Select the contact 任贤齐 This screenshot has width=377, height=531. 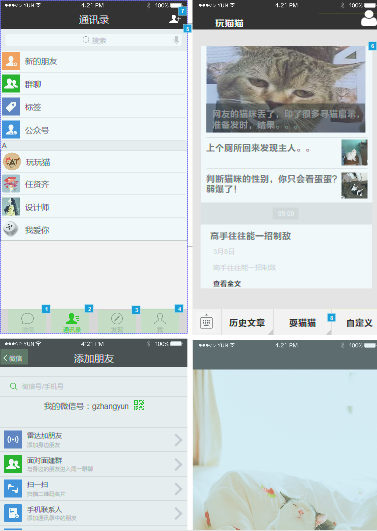point(94,184)
